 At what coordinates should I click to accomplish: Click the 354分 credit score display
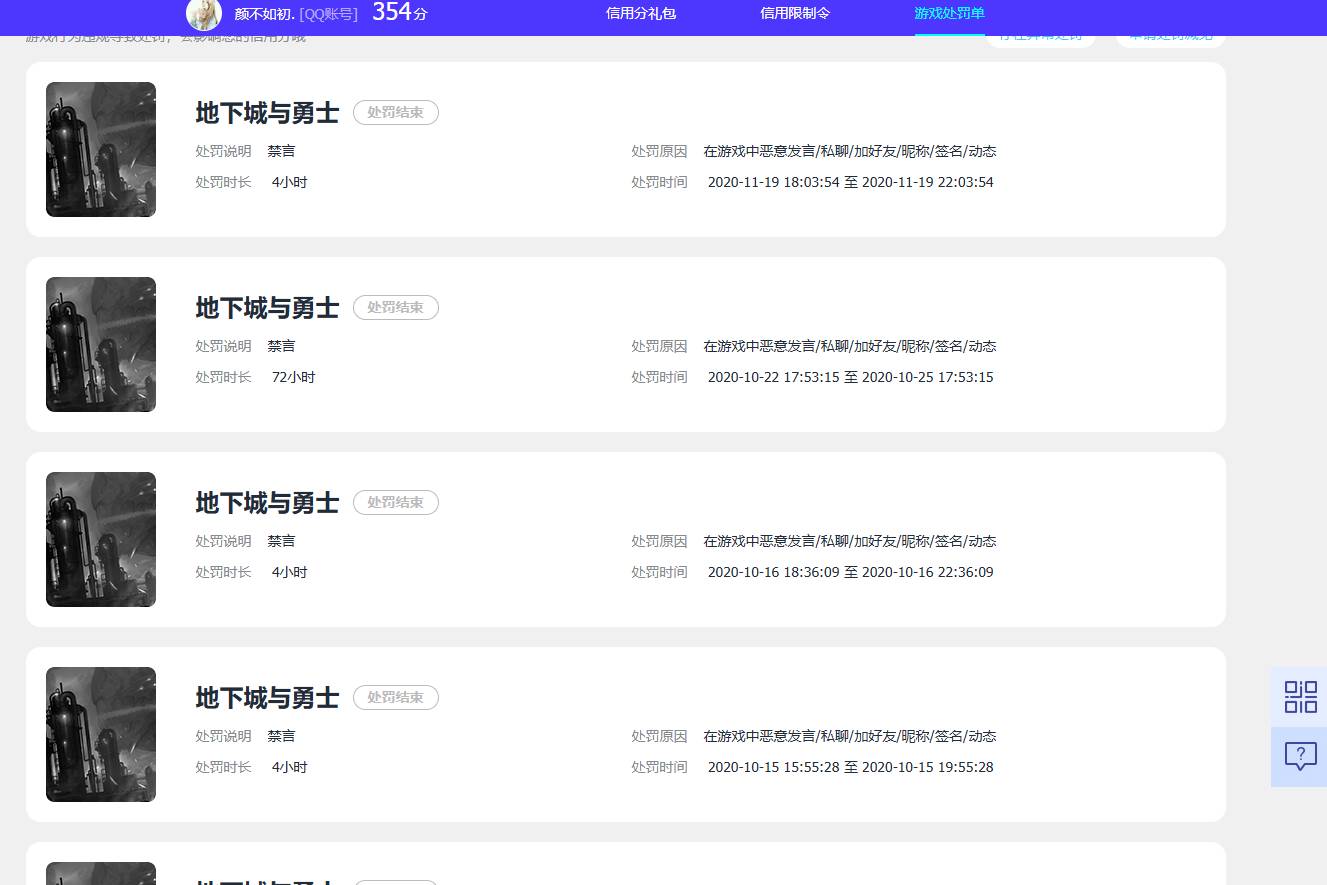[398, 13]
